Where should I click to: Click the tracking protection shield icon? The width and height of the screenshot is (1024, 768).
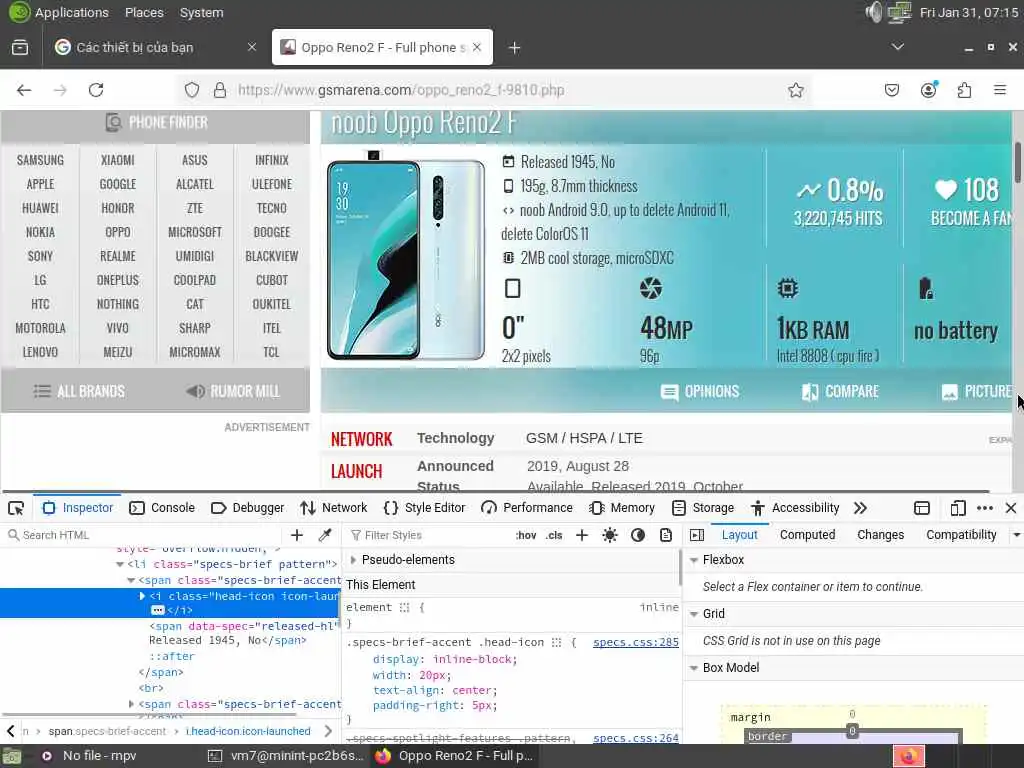[191, 90]
